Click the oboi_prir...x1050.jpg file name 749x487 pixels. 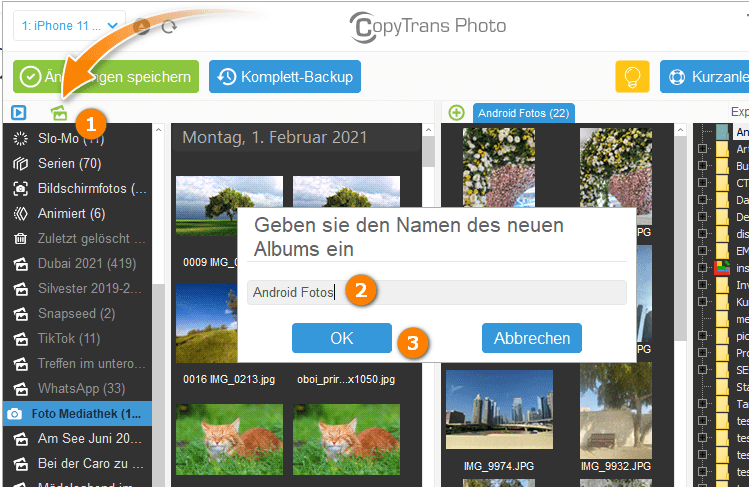346,379
